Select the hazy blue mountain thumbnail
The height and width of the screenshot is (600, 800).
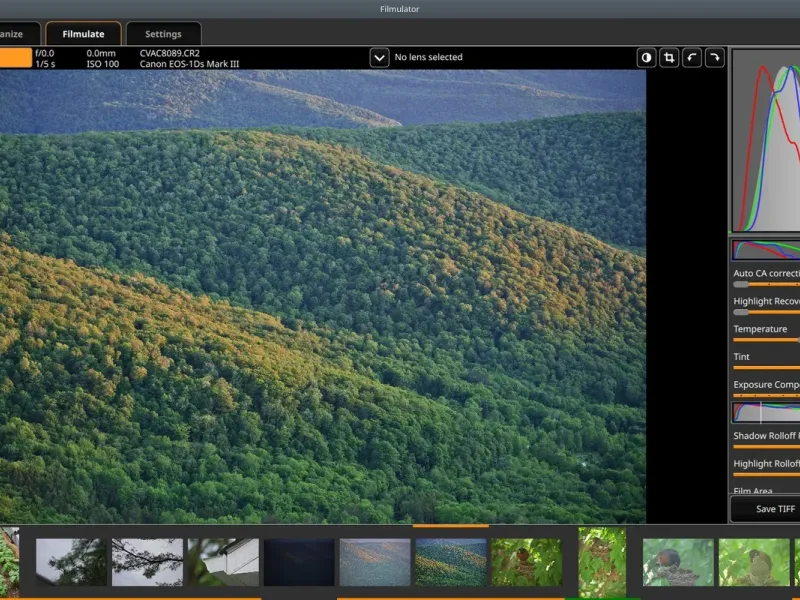click(374, 562)
